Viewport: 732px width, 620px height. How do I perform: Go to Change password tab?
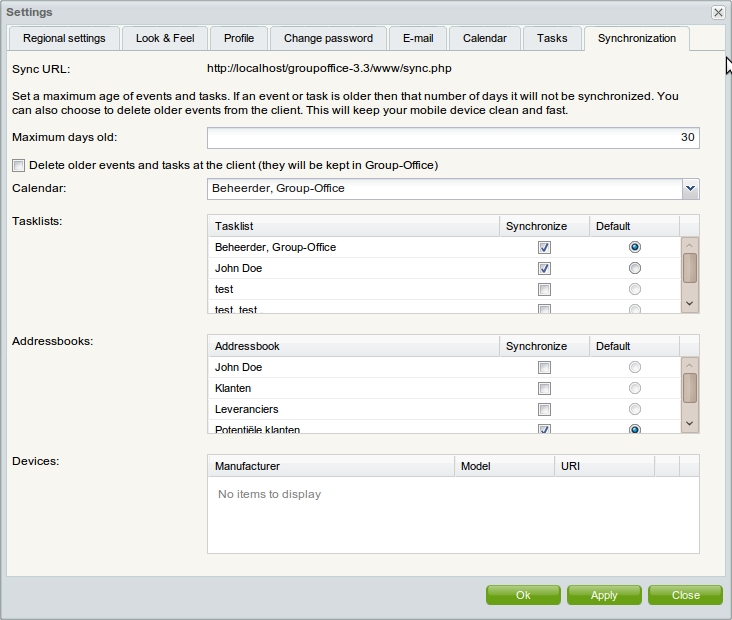328,38
